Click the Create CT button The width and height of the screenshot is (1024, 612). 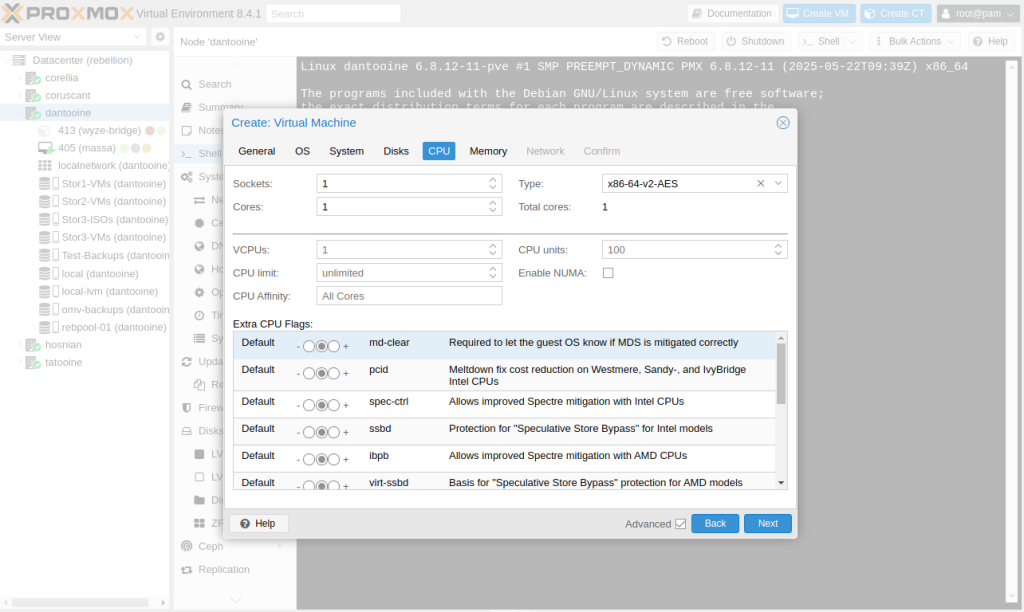point(895,14)
